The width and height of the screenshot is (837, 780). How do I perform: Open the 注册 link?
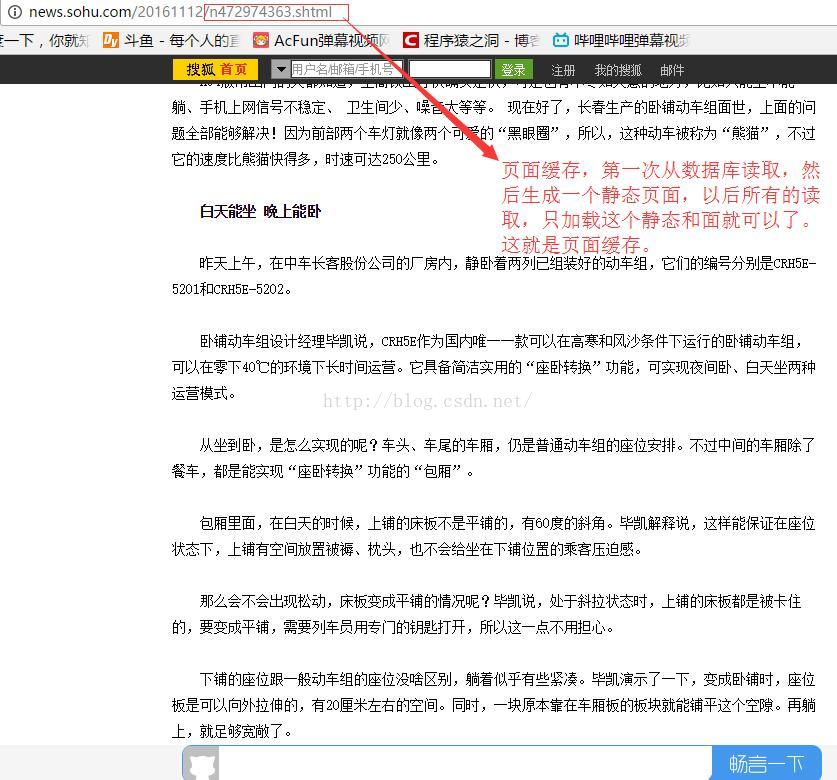pos(563,70)
